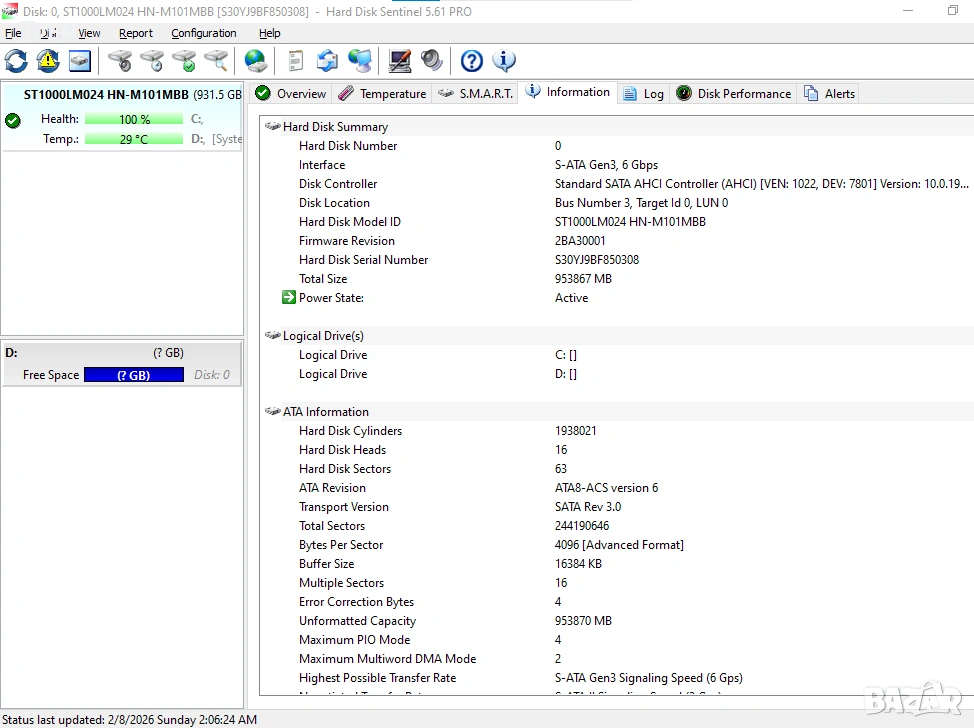This screenshot has height=728, width=974.
Task: Click the speaker sound toolbar icon
Action: (432, 61)
